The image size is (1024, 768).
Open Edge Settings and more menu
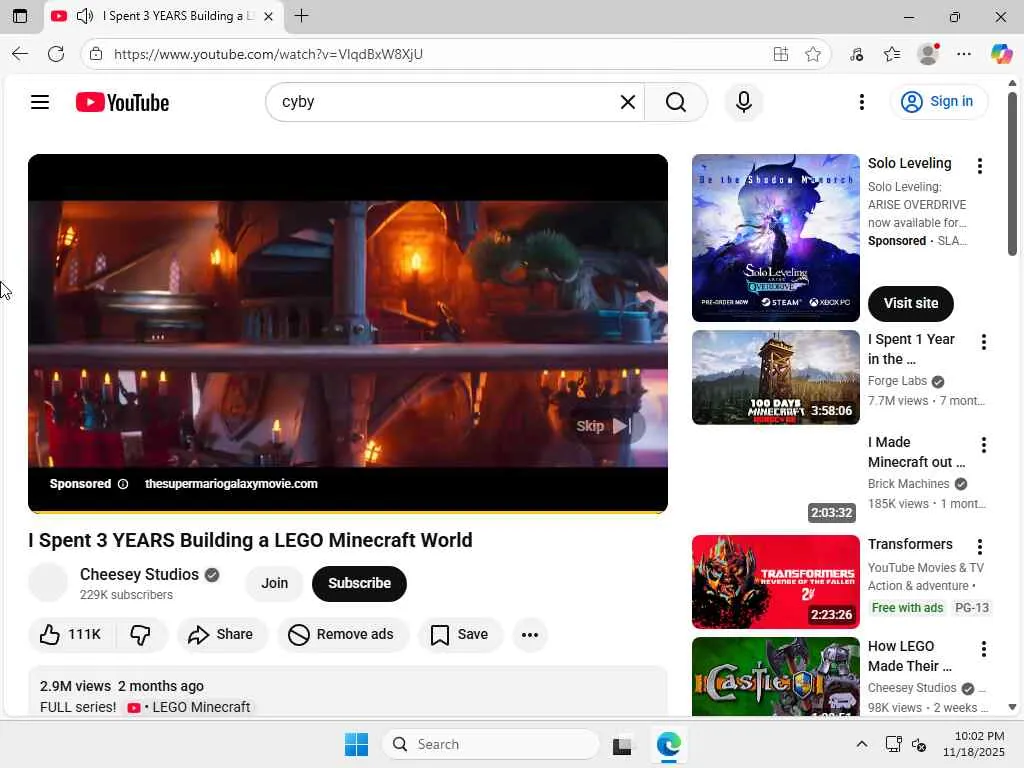[x=963, y=54]
